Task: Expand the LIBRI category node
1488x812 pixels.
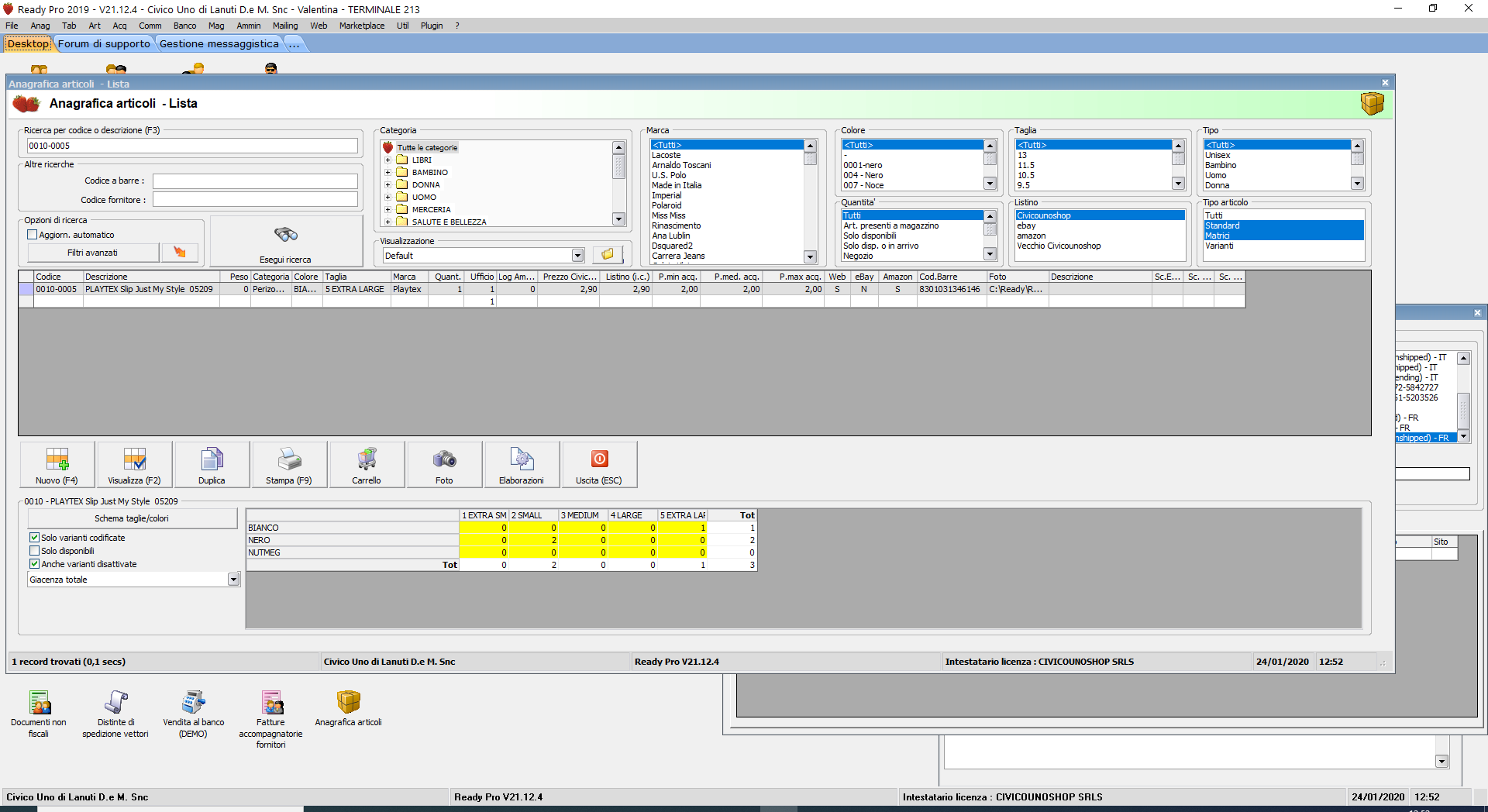Action: [x=387, y=160]
